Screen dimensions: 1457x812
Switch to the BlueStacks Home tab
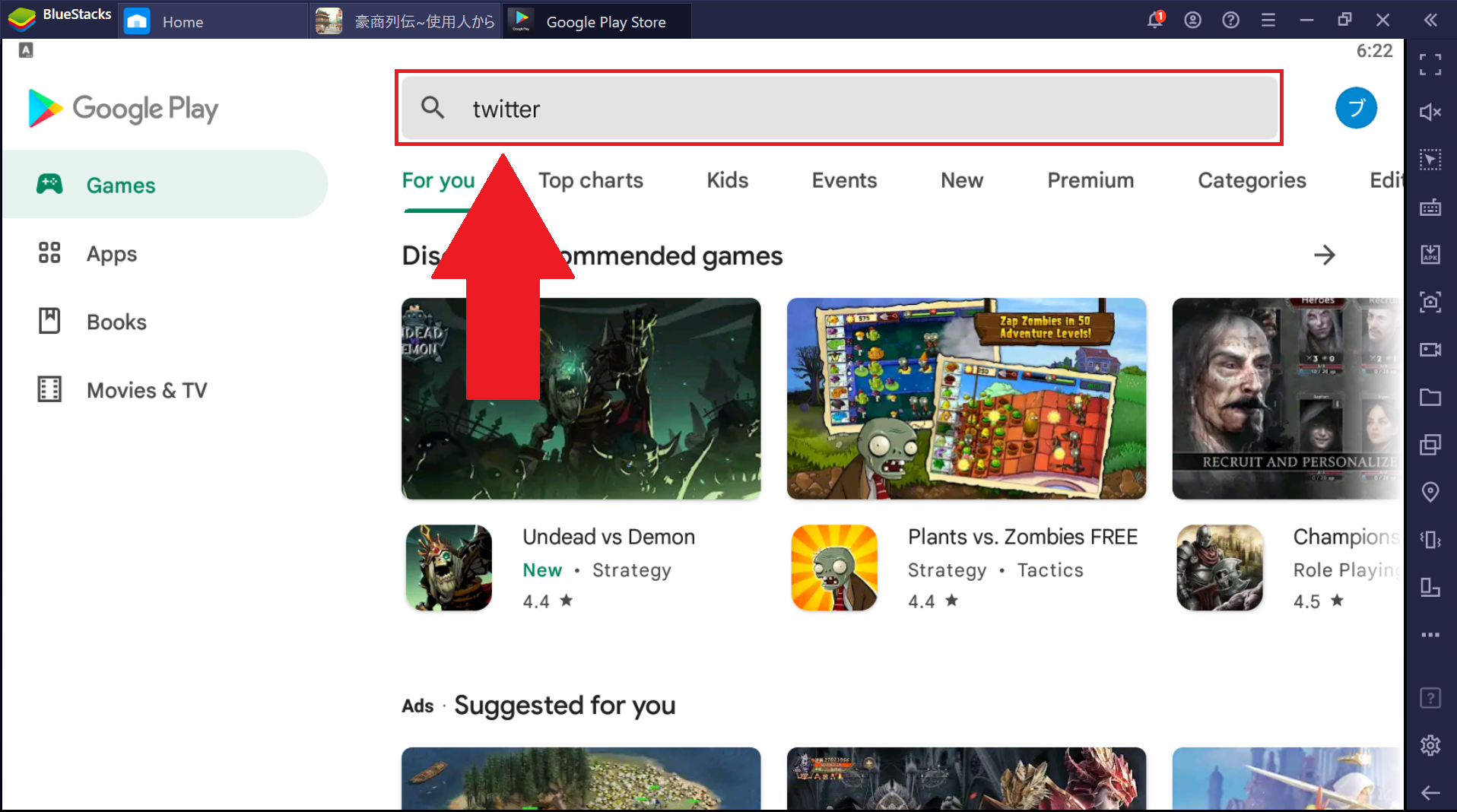point(212,21)
